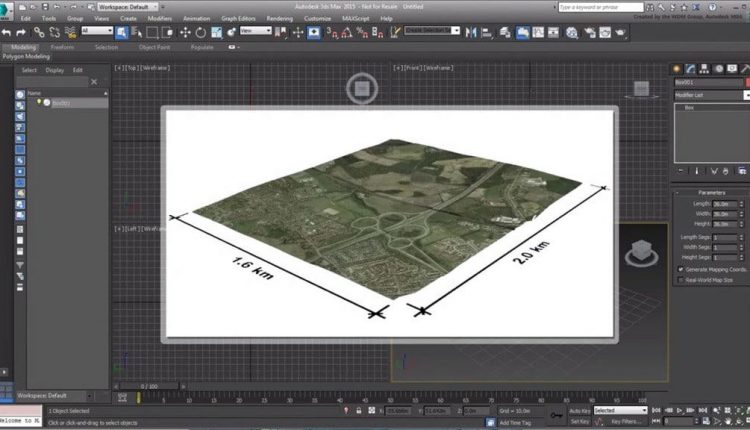Click the Auto Key button
The width and height of the screenshot is (750, 430).
[579, 410]
